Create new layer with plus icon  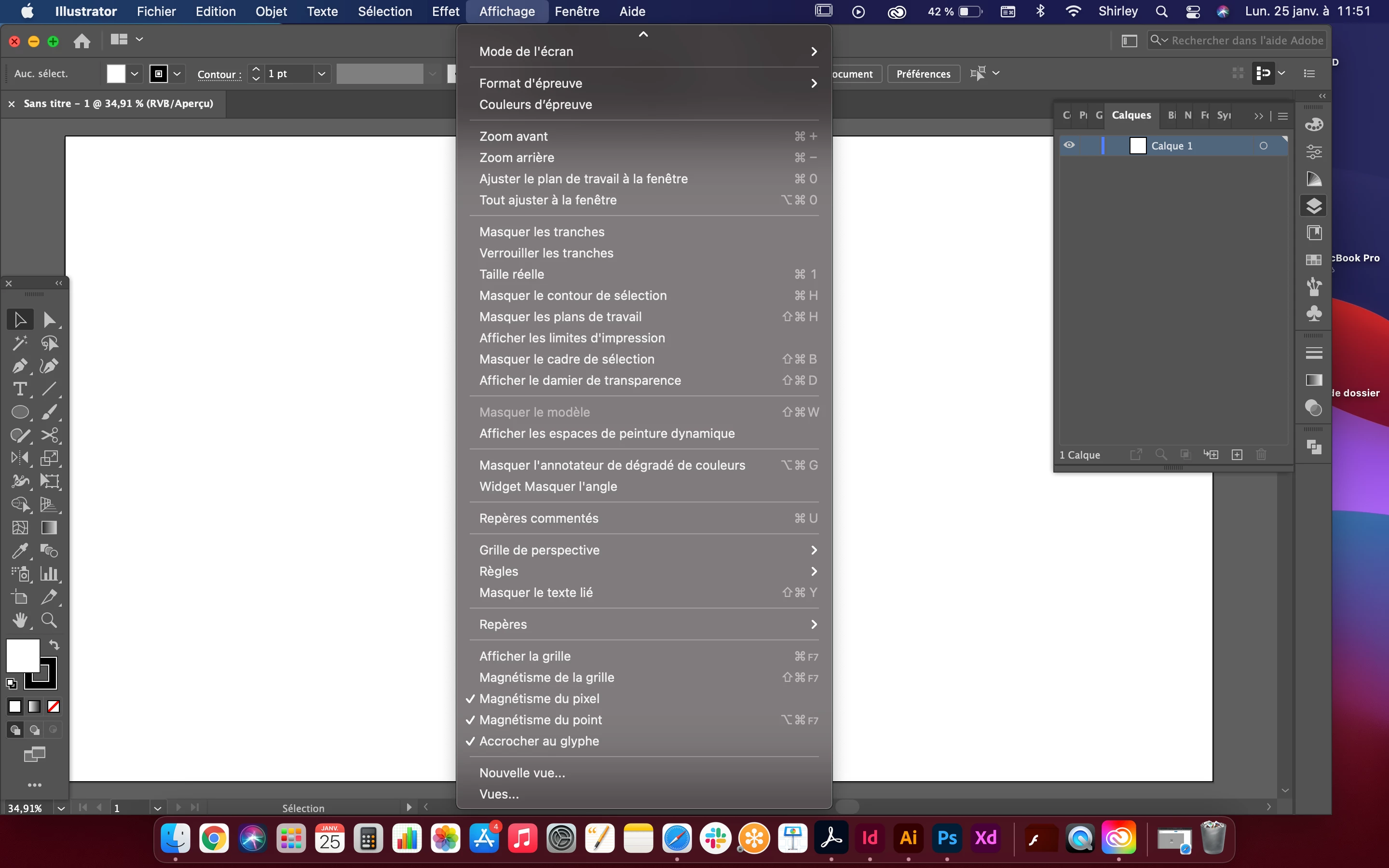click(x=1237, y=455)
